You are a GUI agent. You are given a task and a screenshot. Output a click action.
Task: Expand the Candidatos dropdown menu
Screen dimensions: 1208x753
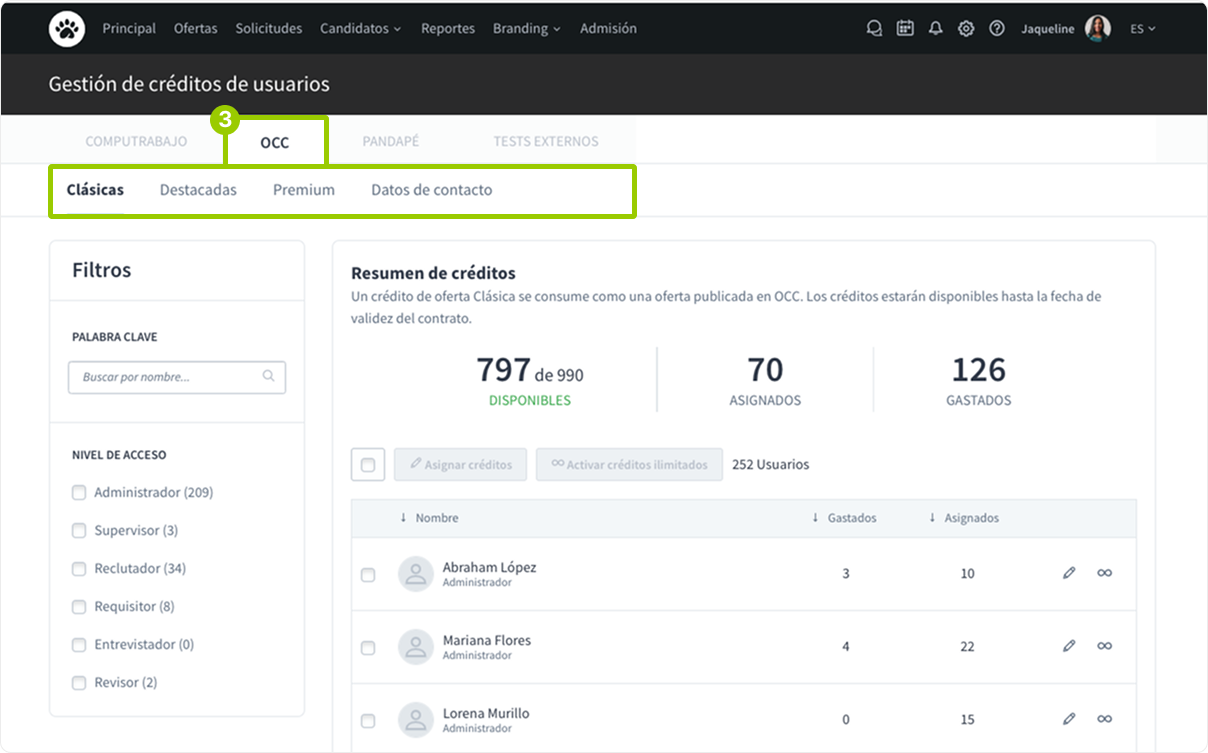(360, 29)
